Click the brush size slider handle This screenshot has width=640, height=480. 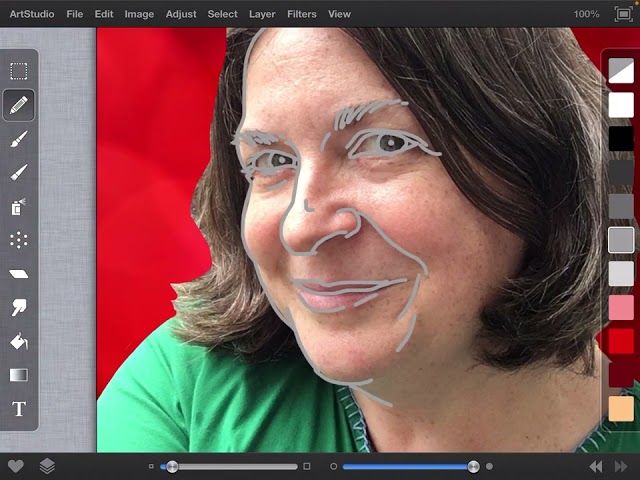coord(172,466)
